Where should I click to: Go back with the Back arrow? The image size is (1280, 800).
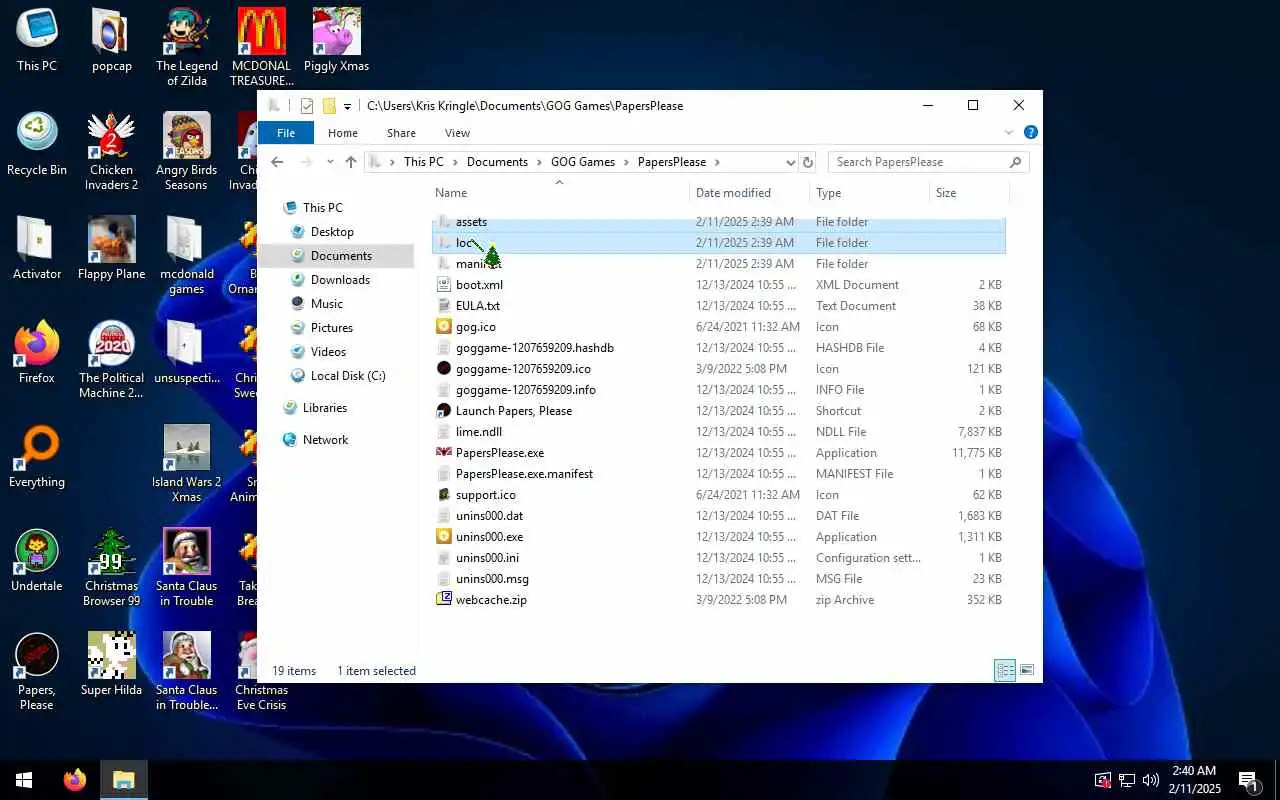click(x=277, y=162)
